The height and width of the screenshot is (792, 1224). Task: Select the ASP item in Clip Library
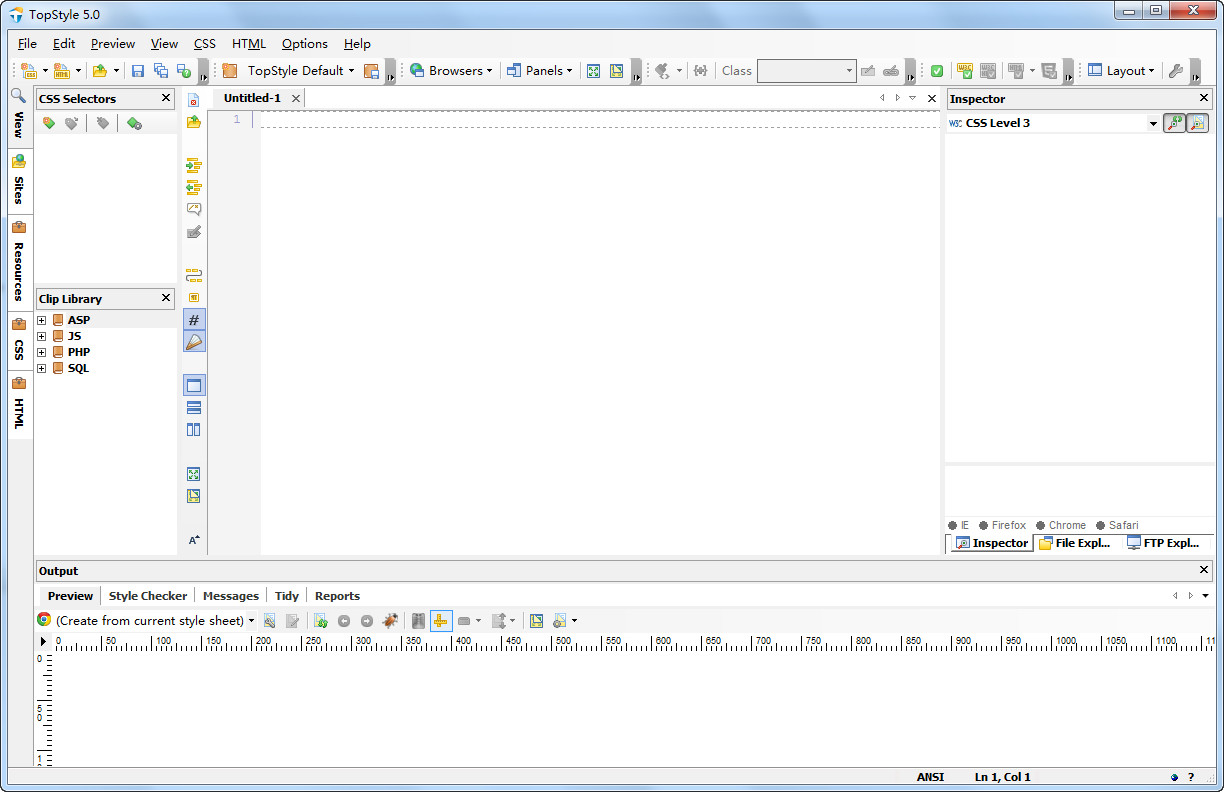79,320
